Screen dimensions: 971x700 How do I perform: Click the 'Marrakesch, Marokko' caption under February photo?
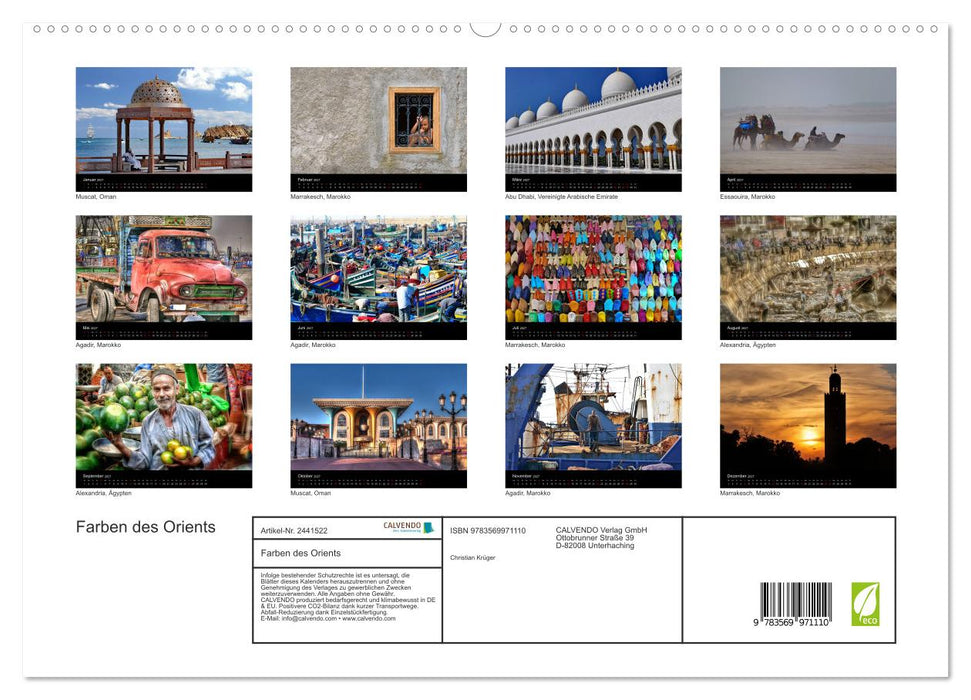tap(320, 197)
